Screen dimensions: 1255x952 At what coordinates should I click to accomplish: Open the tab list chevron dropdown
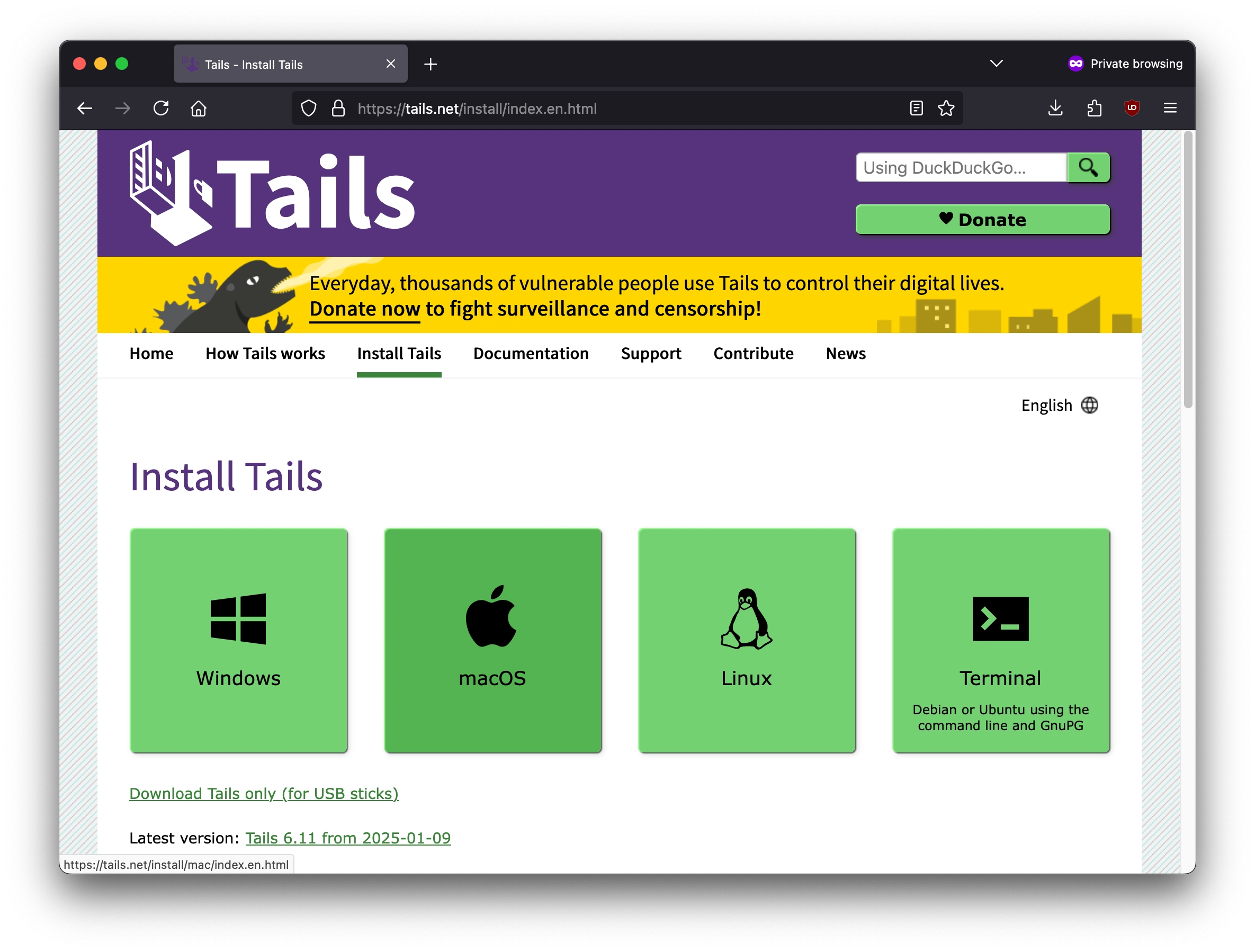(x=996, y=64)
